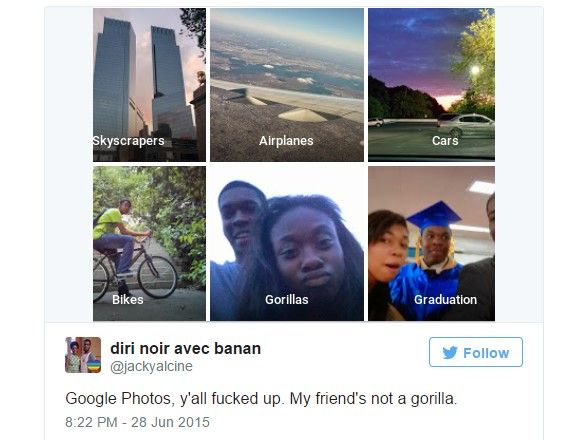Click the blue graduation cap in the photo
The image size is (582, 440).
coord(434,216)
